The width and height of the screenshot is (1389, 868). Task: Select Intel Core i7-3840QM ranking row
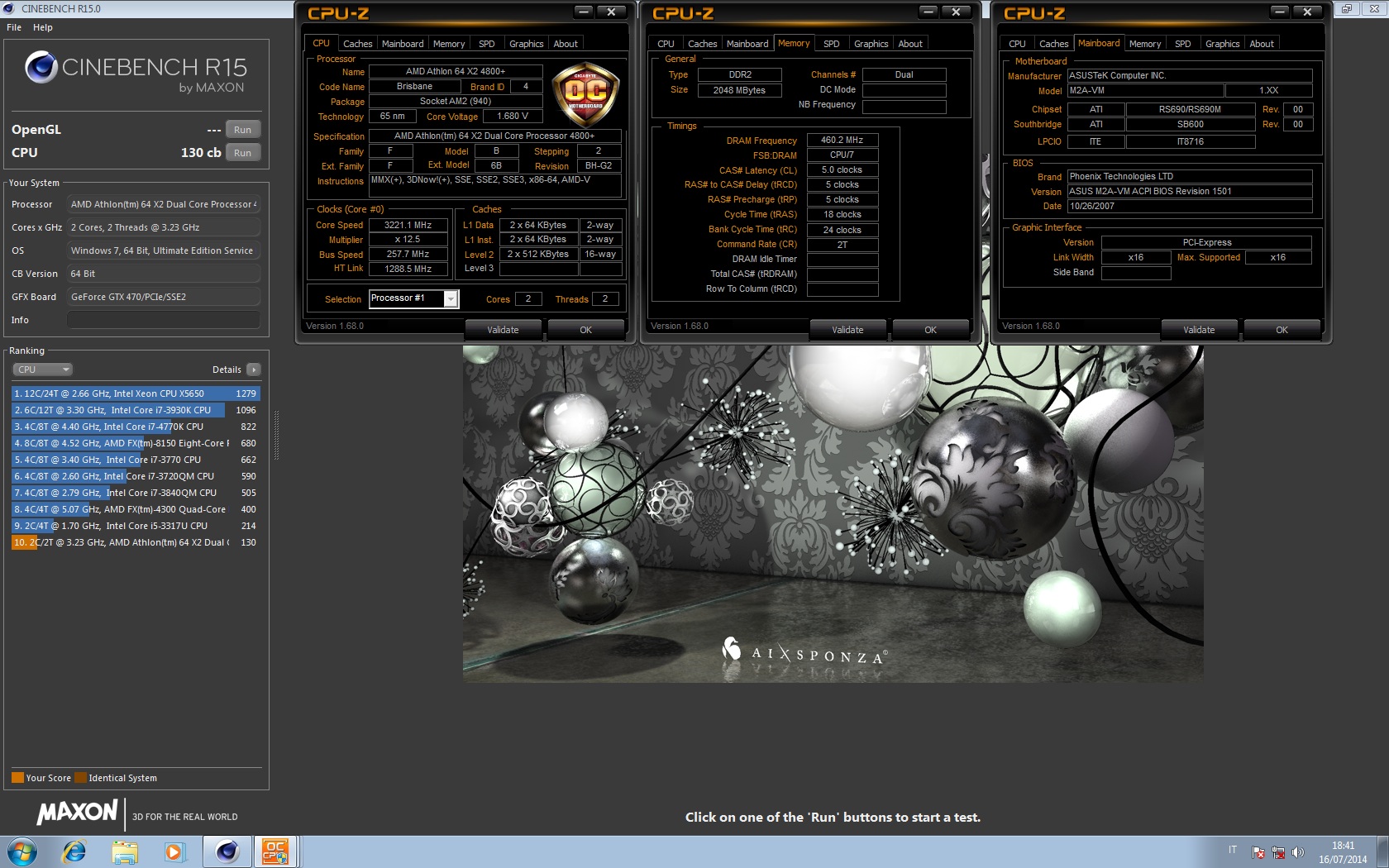tap(136, 493)
